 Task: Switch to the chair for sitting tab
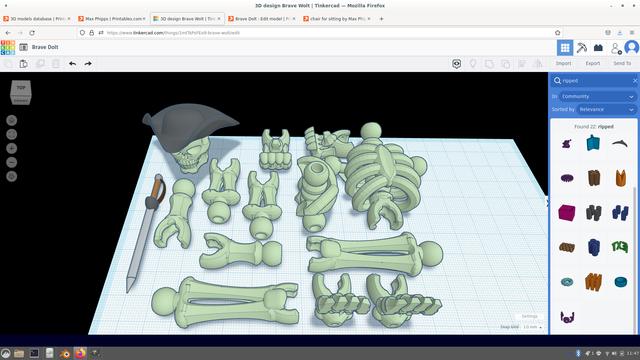(x=337, y=19)
